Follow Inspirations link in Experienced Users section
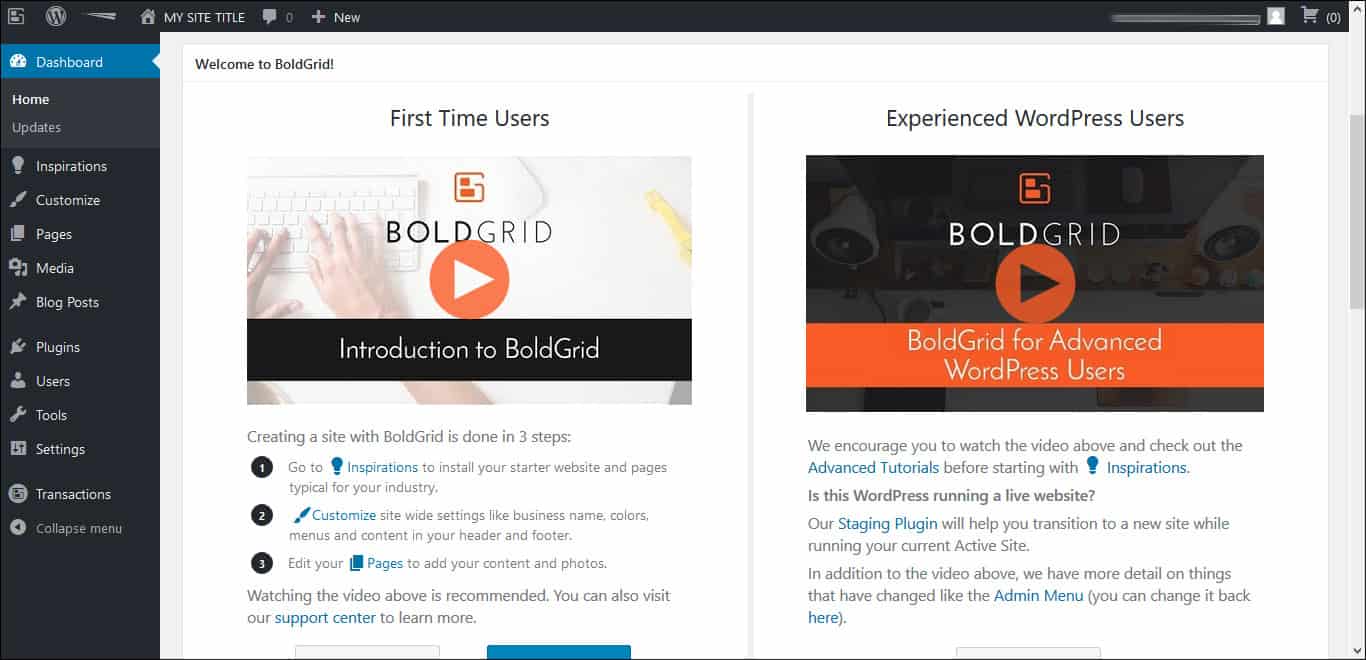Screen dimensions: 1366x660 [x=1146, y=467]
